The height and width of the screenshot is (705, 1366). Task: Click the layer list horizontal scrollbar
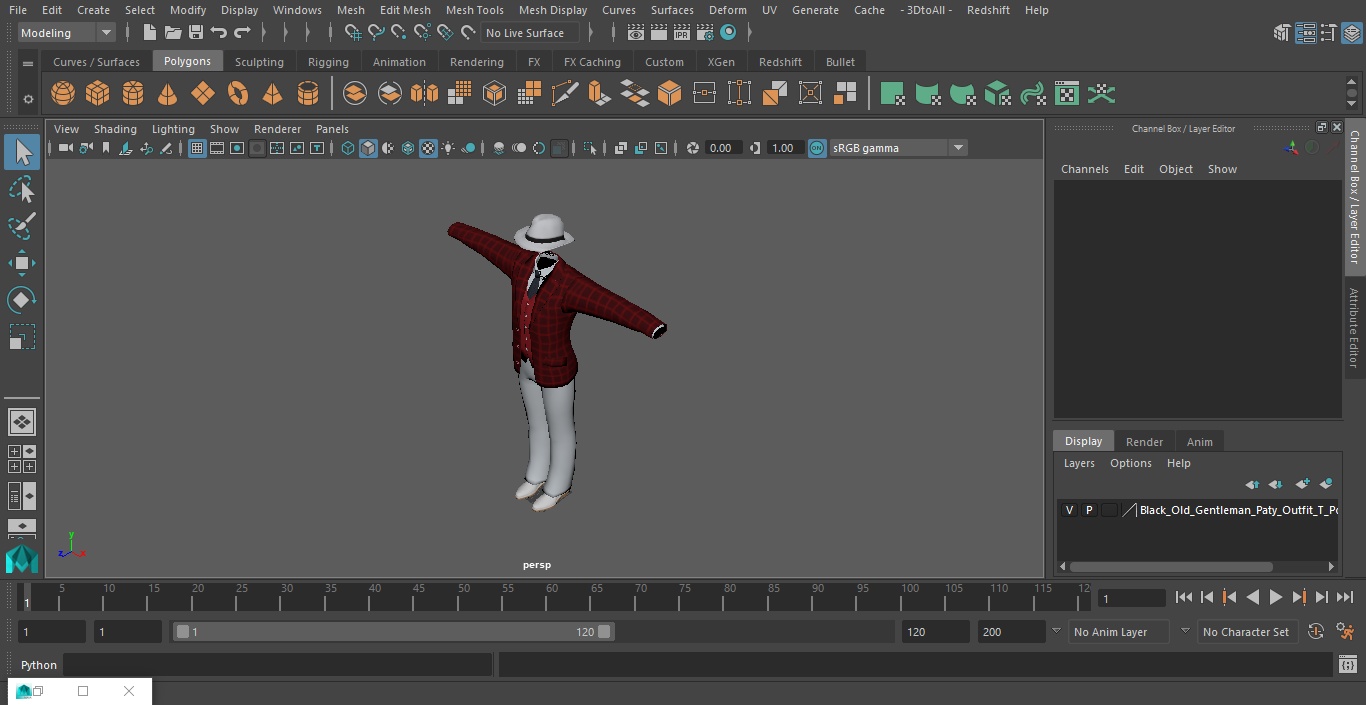pos(1170,566)
